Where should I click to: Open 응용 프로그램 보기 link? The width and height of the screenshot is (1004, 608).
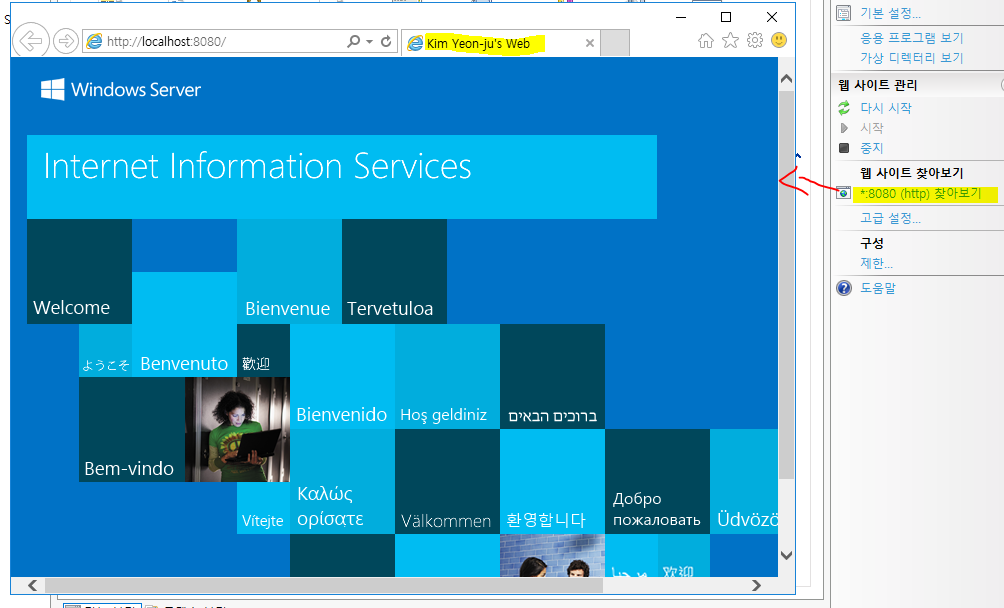[x=911, y=38]
